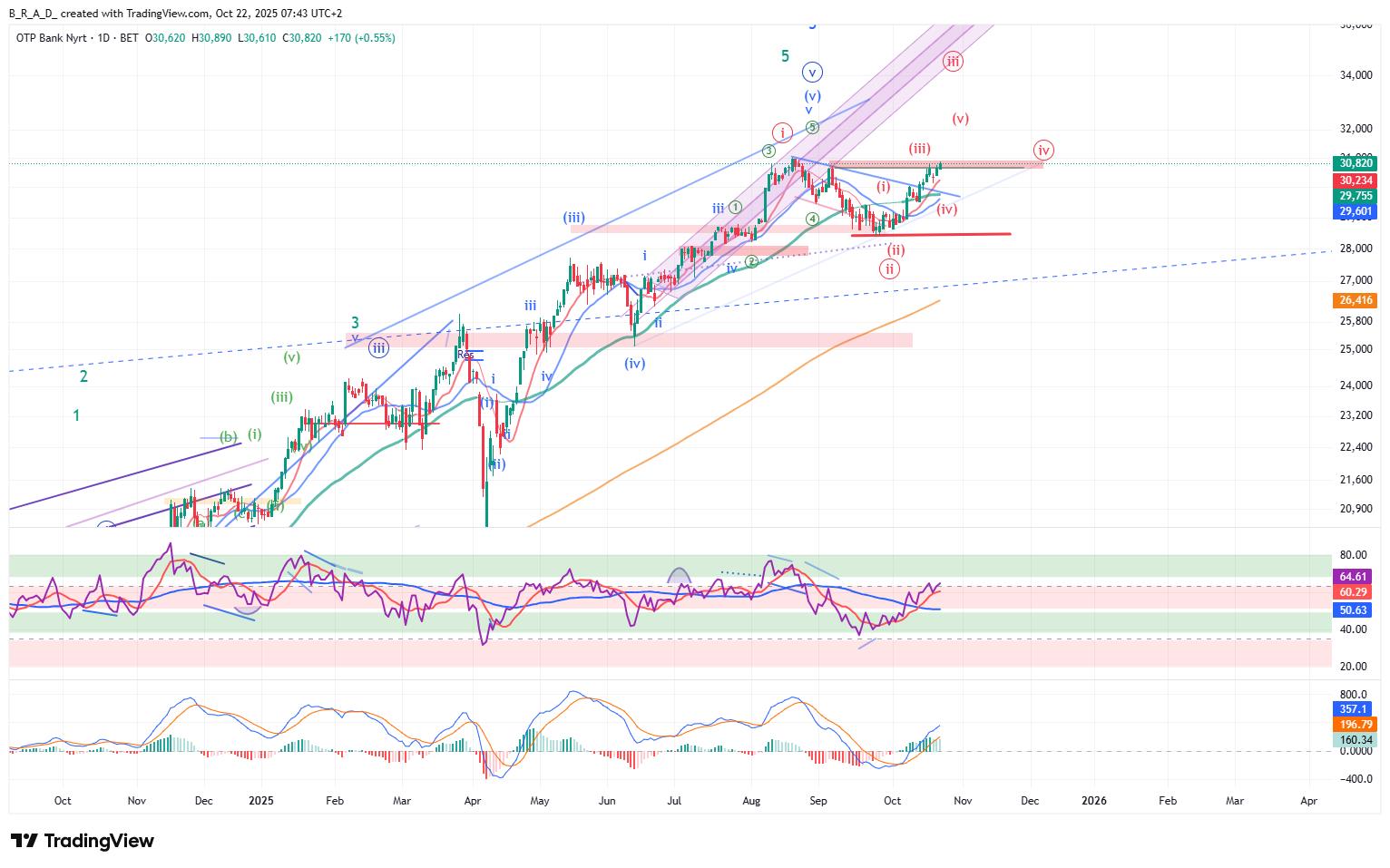Click the green 30,820 current price label
The width and height of the screenshot is (1390, 868).
click(x=1356, y=163)
